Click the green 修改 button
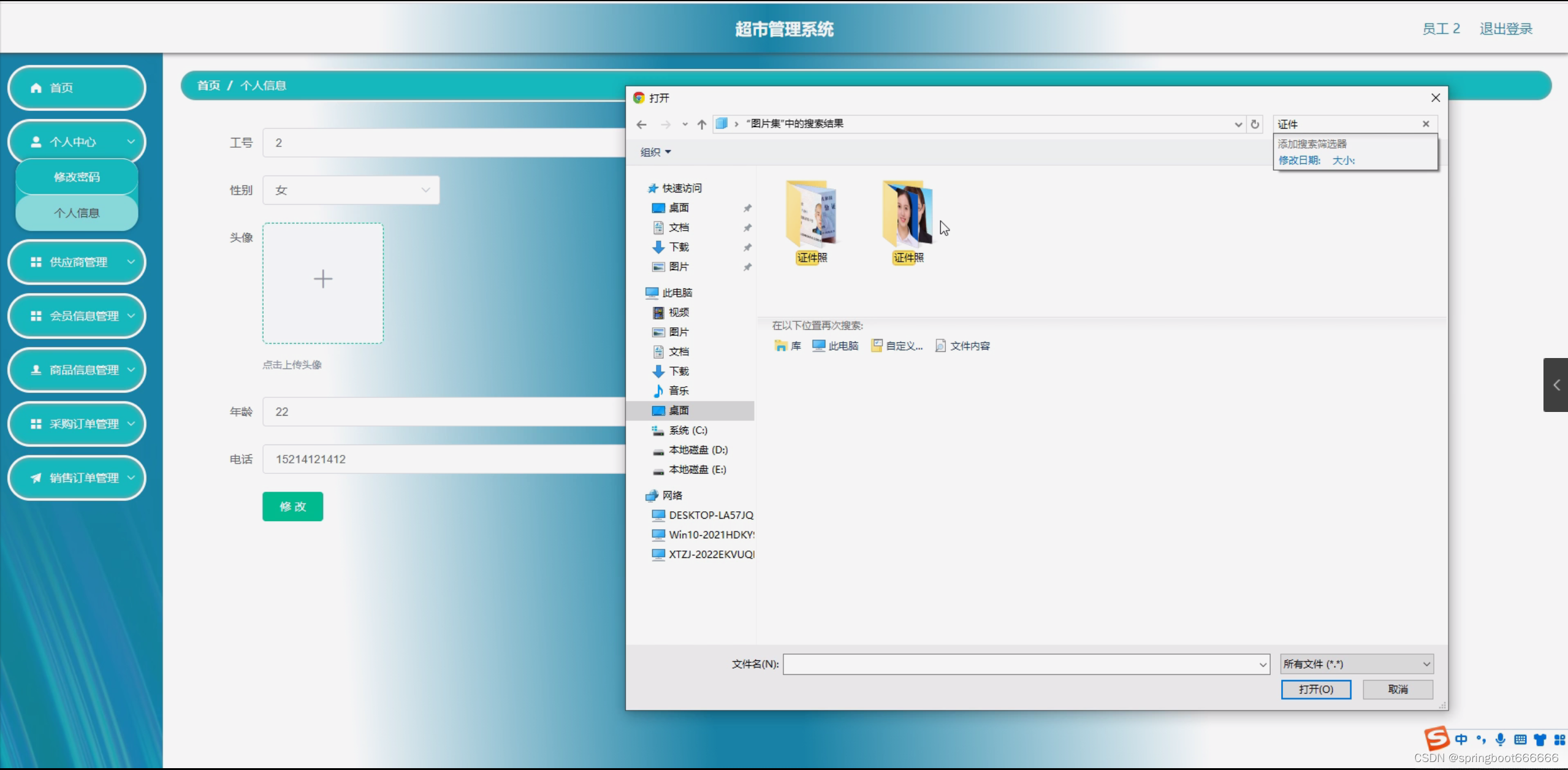Viewport: 1568px width, 770px height. click(x=292, y=506)
